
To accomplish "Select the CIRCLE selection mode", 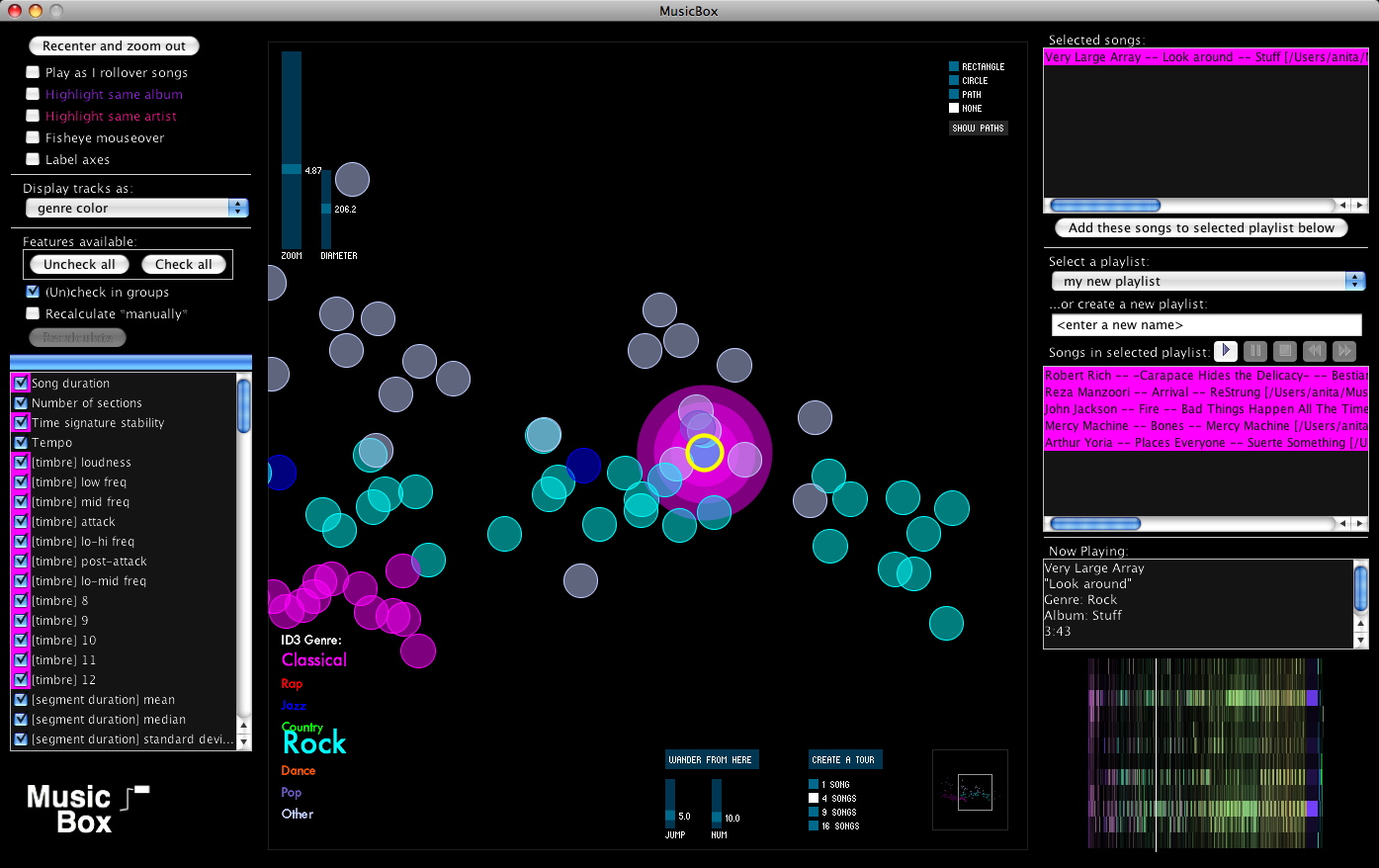I will click(x=954, y=80).
